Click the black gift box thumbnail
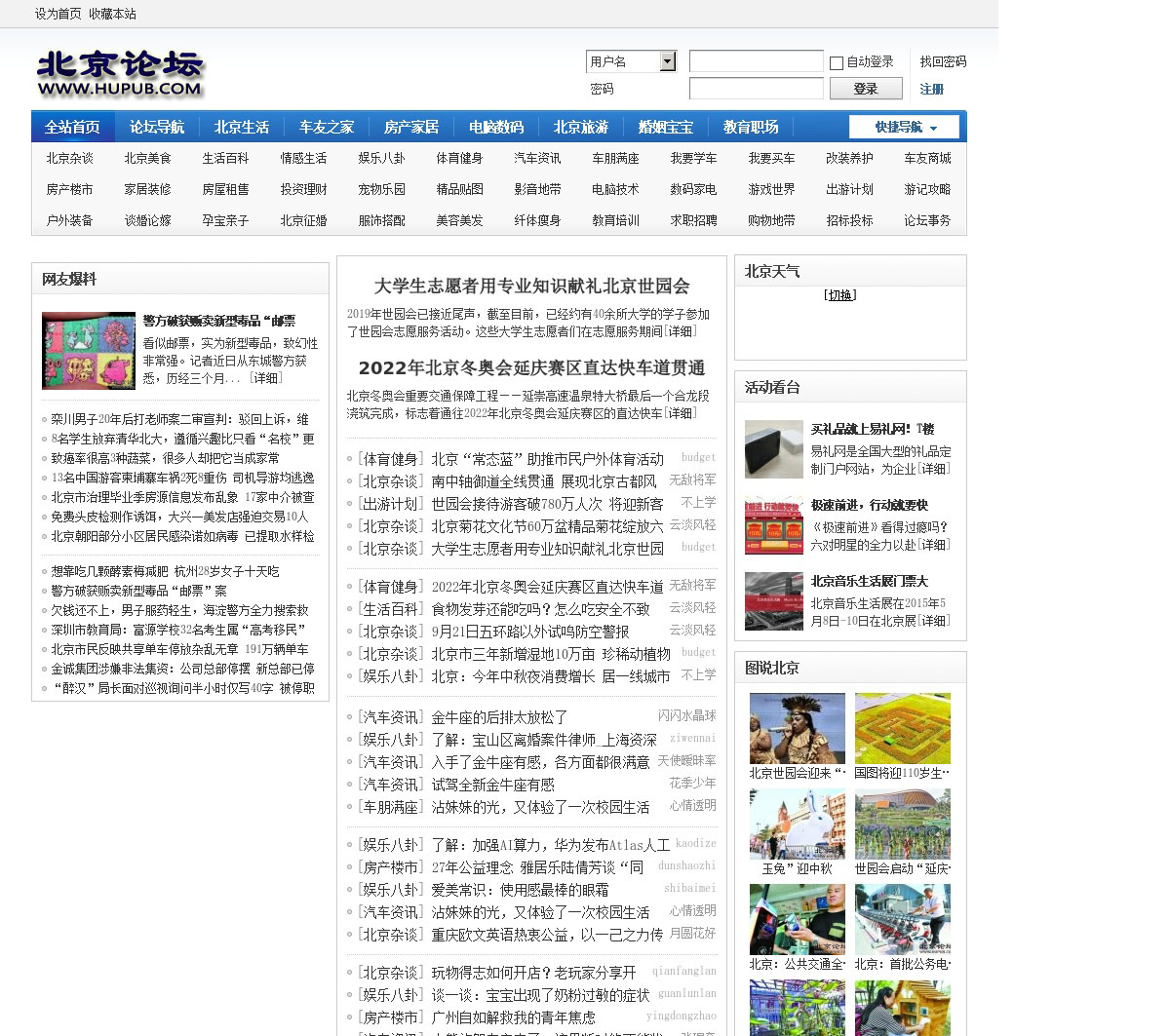 (x=773, y=449)
